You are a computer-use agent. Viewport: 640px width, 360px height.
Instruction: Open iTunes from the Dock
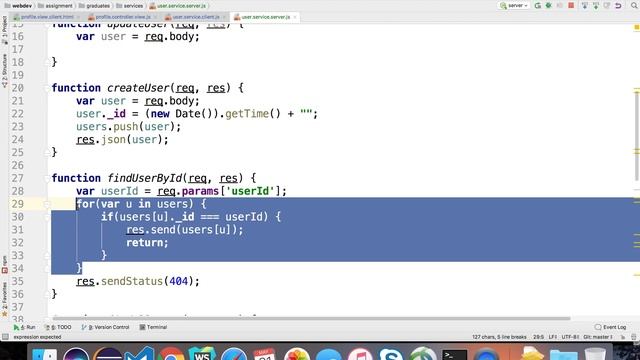(x=359, y=354)
